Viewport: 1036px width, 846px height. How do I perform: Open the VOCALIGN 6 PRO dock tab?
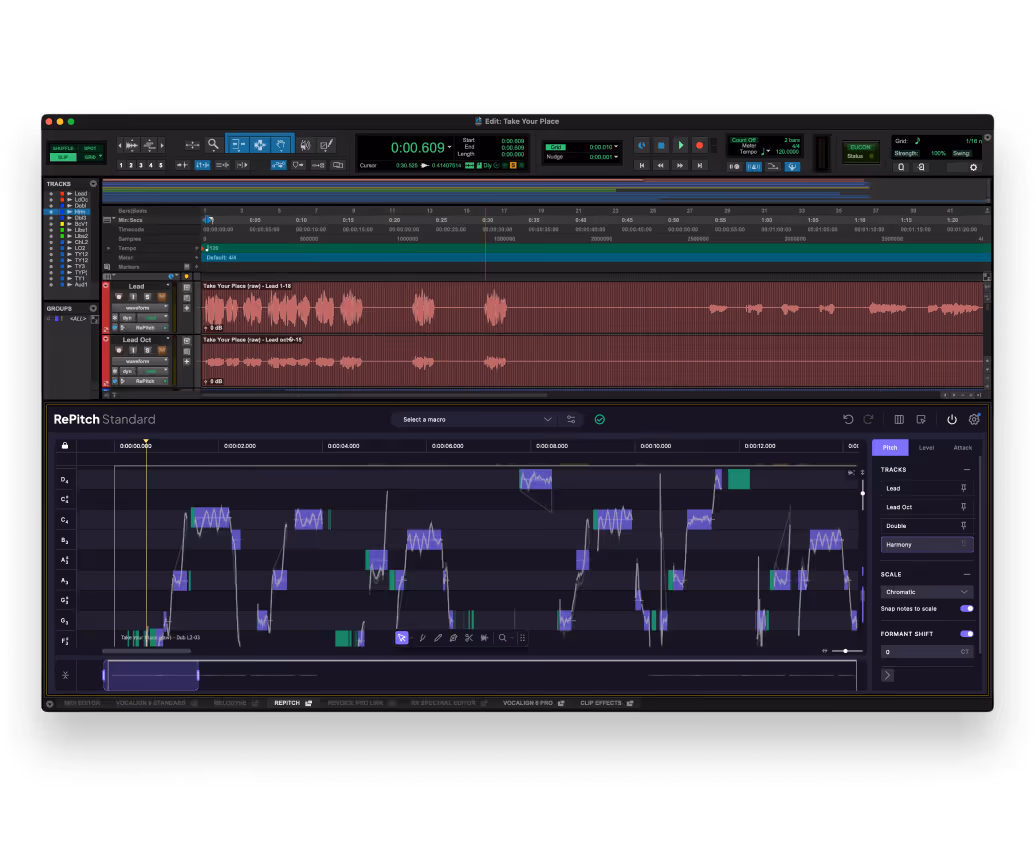[x=533, y=703]
